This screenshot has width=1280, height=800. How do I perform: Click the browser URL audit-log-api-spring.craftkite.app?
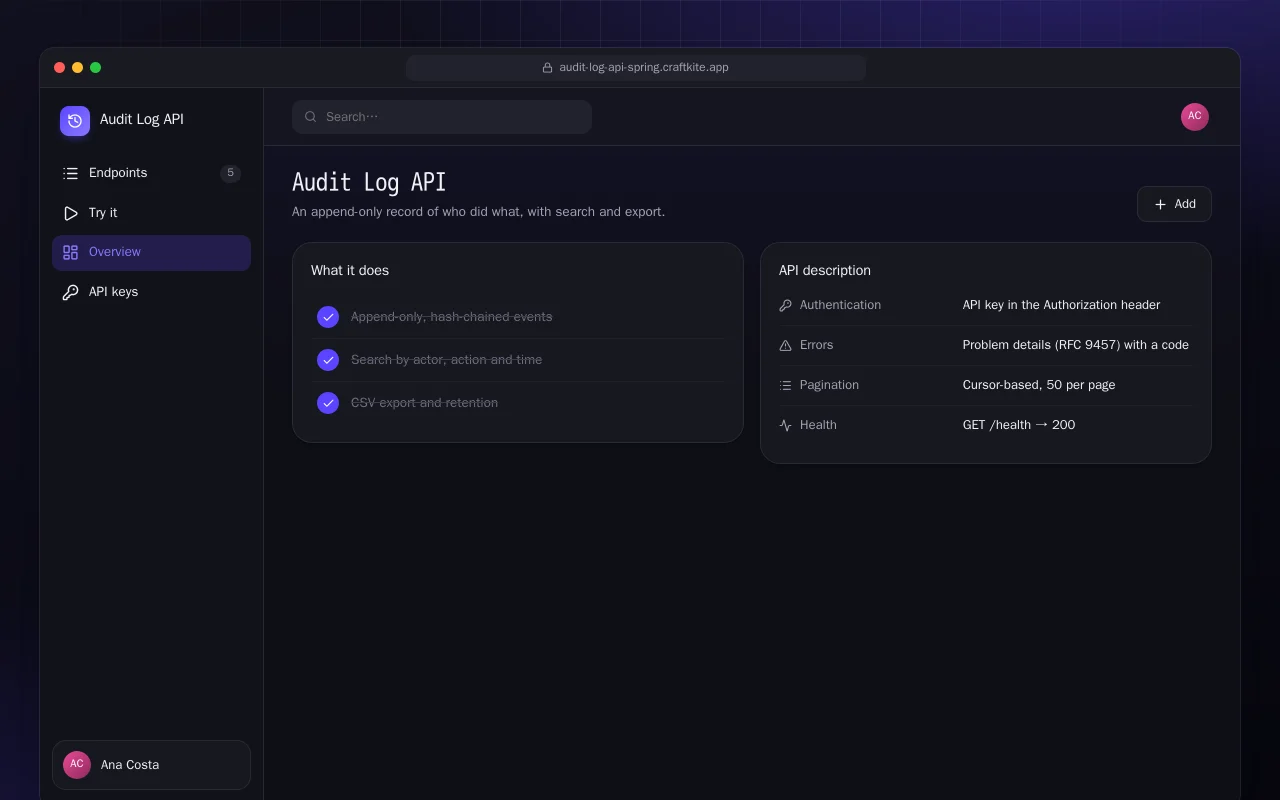pyautogui.click(x=644, y=68)
